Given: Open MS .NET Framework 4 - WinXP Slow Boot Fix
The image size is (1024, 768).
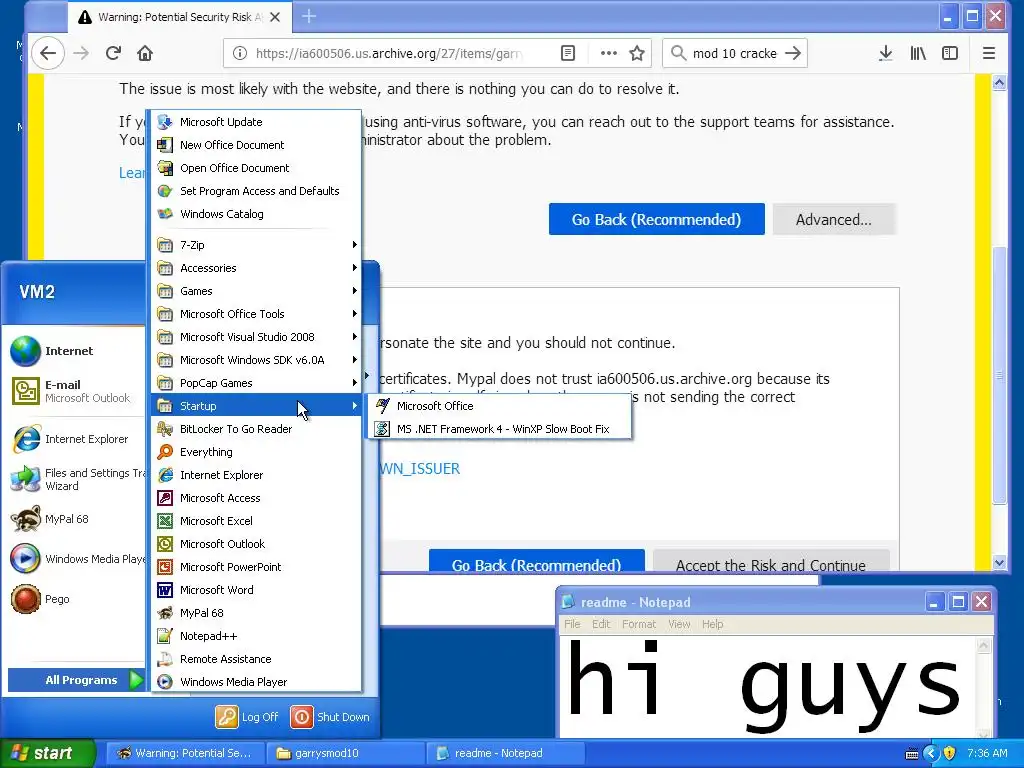Looking at the screenshot, I should point(500,428).
